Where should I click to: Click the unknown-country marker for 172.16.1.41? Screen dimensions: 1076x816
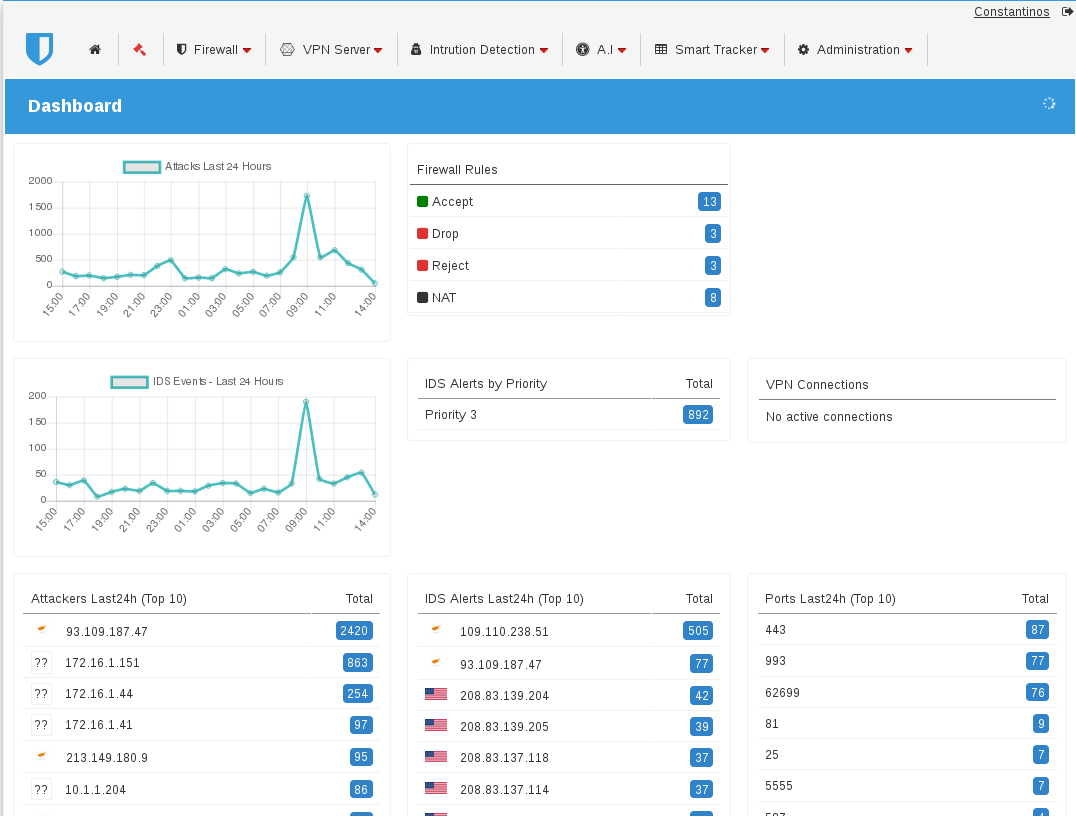(41, 725)
